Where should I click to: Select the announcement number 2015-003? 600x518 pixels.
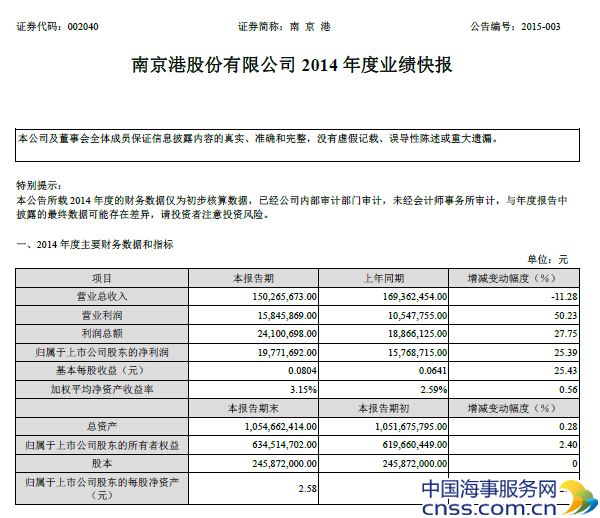point(541,27)
